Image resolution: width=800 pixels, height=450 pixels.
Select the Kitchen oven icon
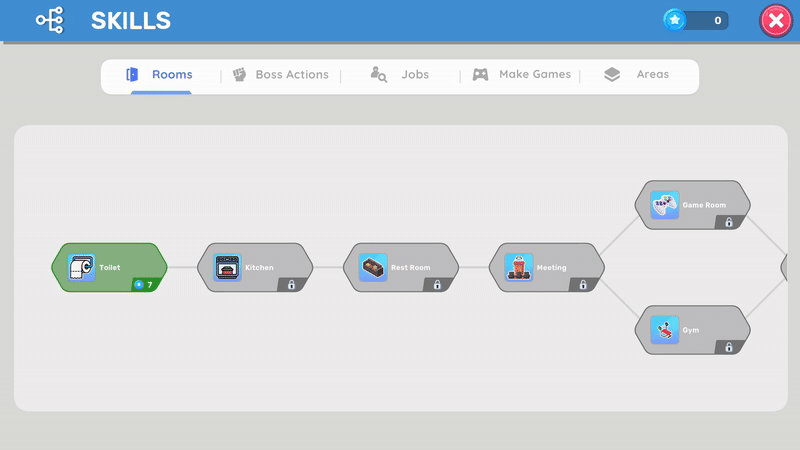(x=227, y=268)
